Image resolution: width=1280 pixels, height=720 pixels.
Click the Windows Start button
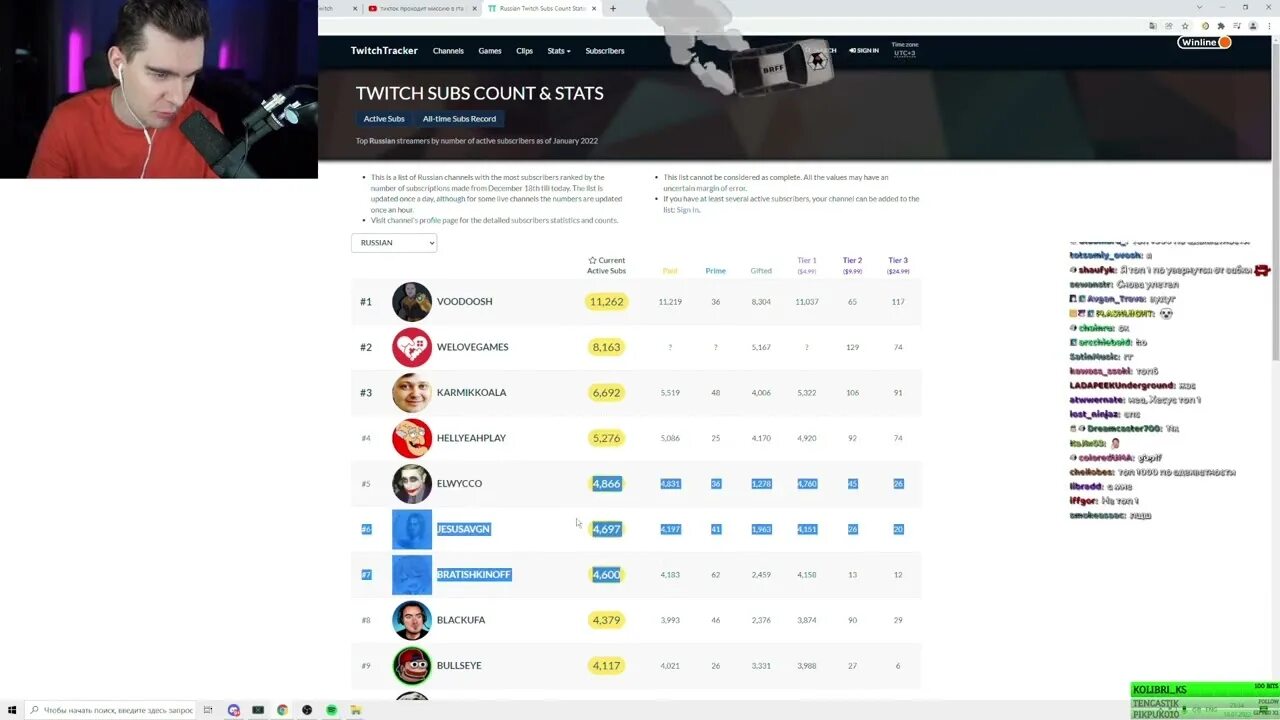pos(11,710)
